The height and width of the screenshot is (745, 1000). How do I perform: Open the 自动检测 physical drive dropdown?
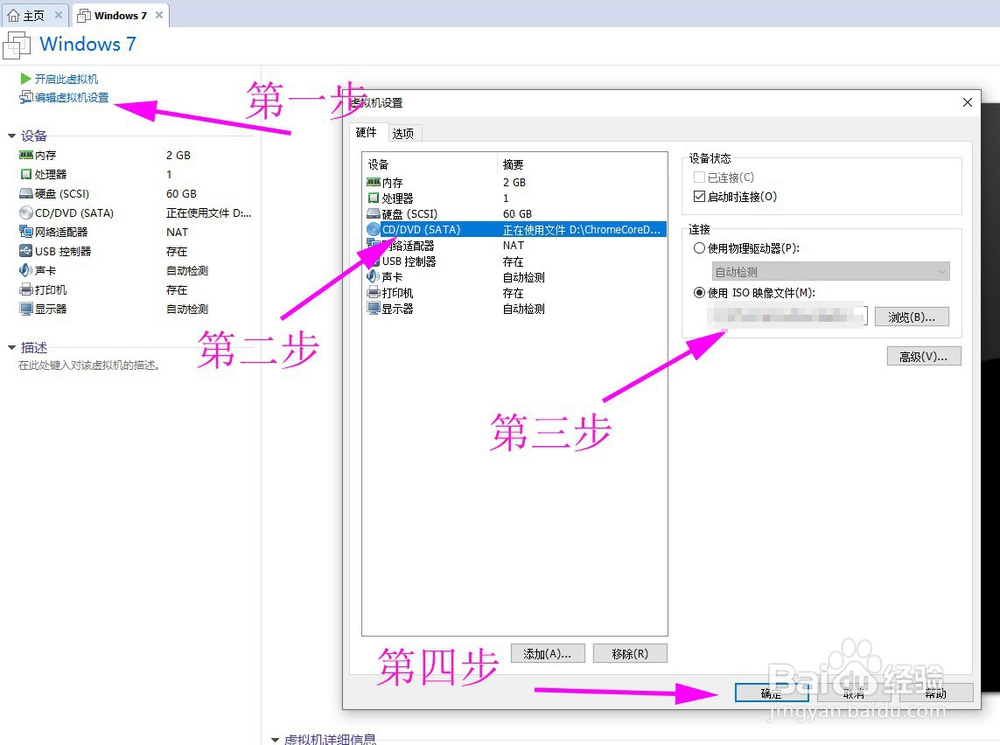point(830,272)
